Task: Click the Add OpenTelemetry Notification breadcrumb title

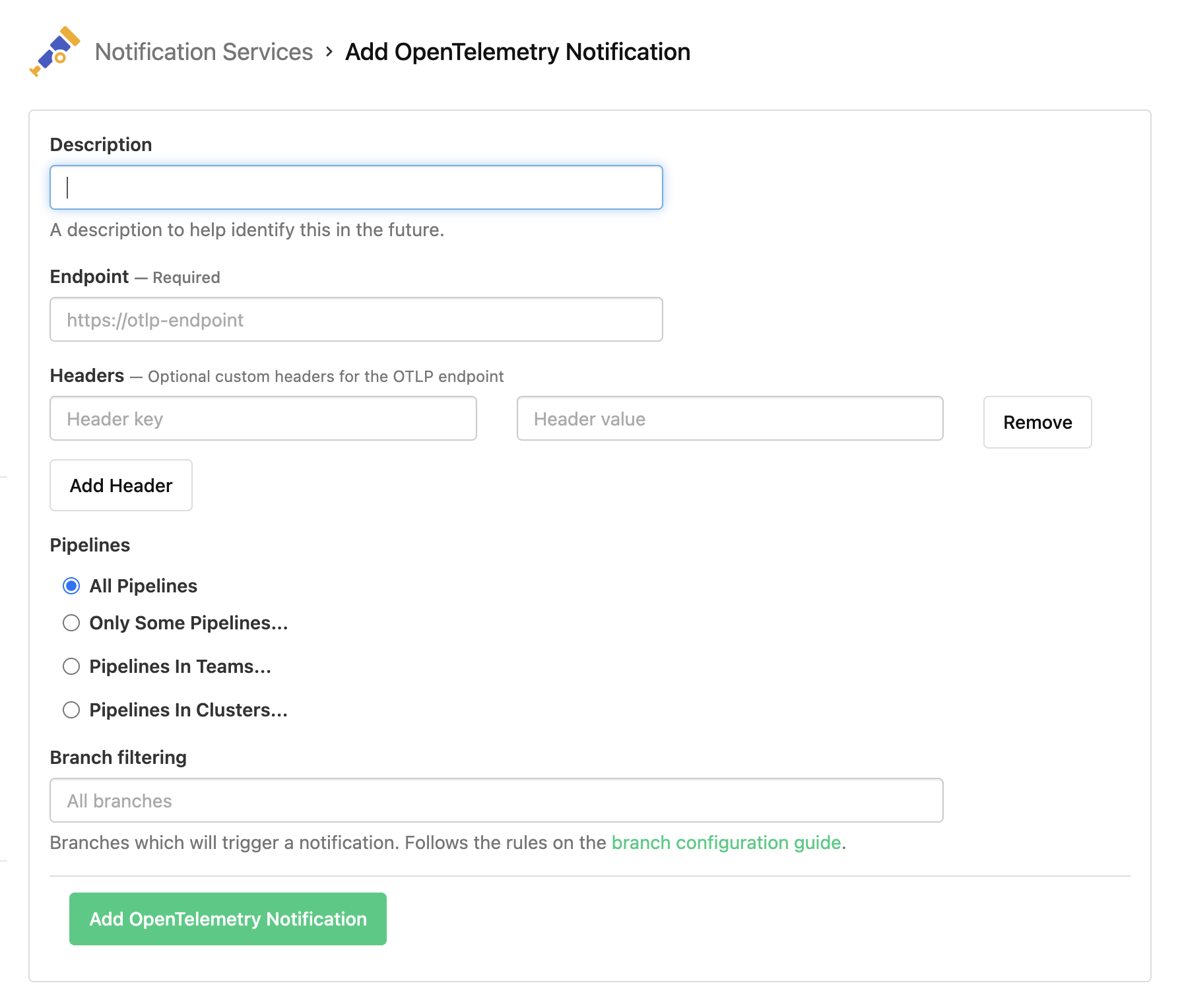Action: (517, 51)
